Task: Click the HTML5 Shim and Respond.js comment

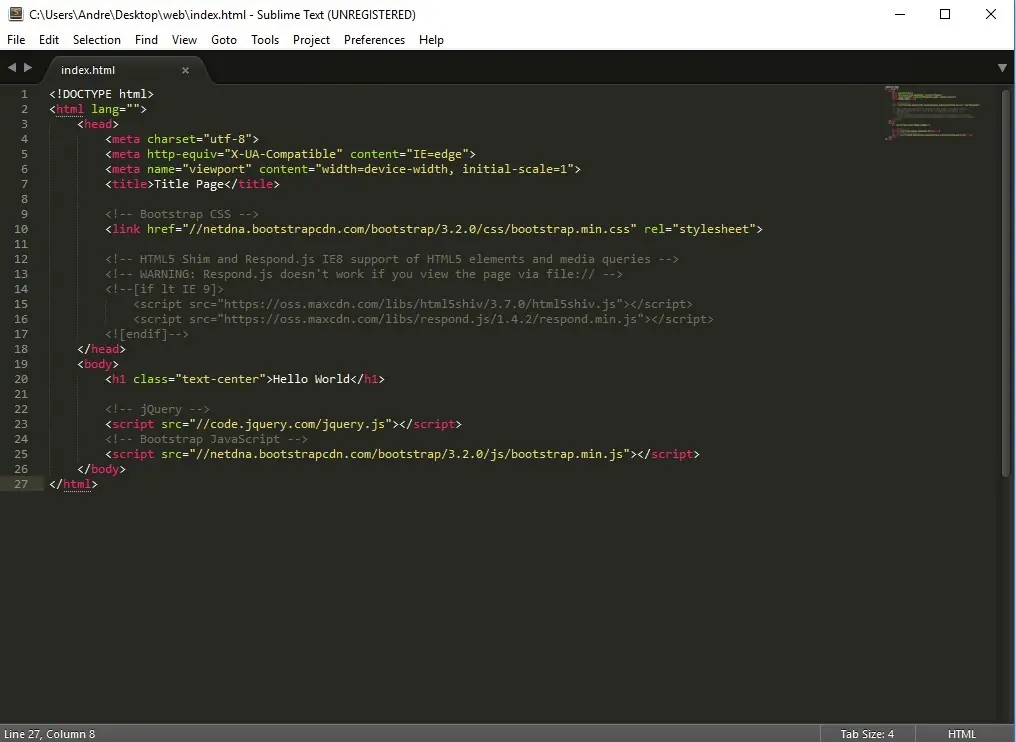Action: [x=392, y=259]
